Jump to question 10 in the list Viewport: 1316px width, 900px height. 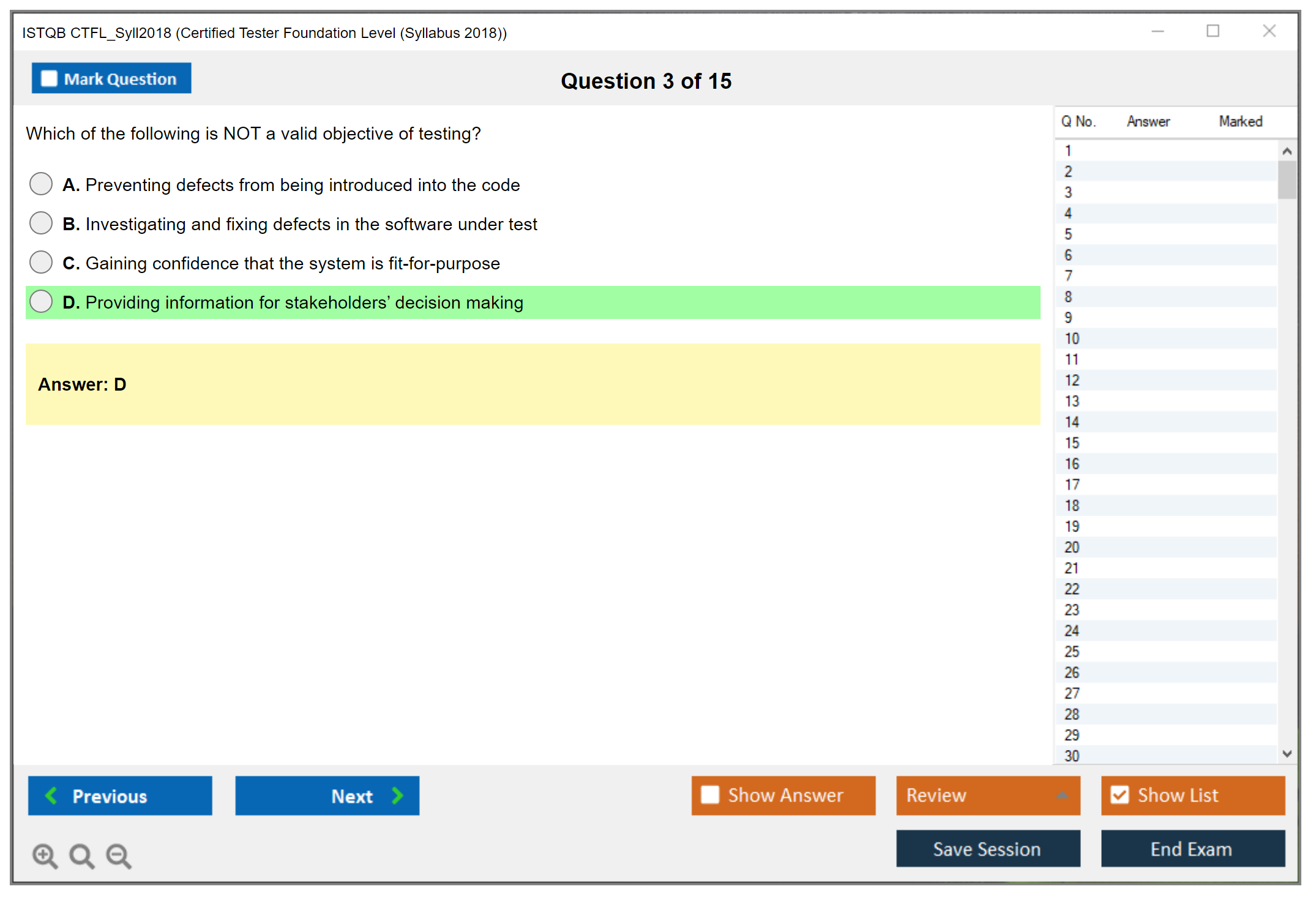(x=1072, y=339)
